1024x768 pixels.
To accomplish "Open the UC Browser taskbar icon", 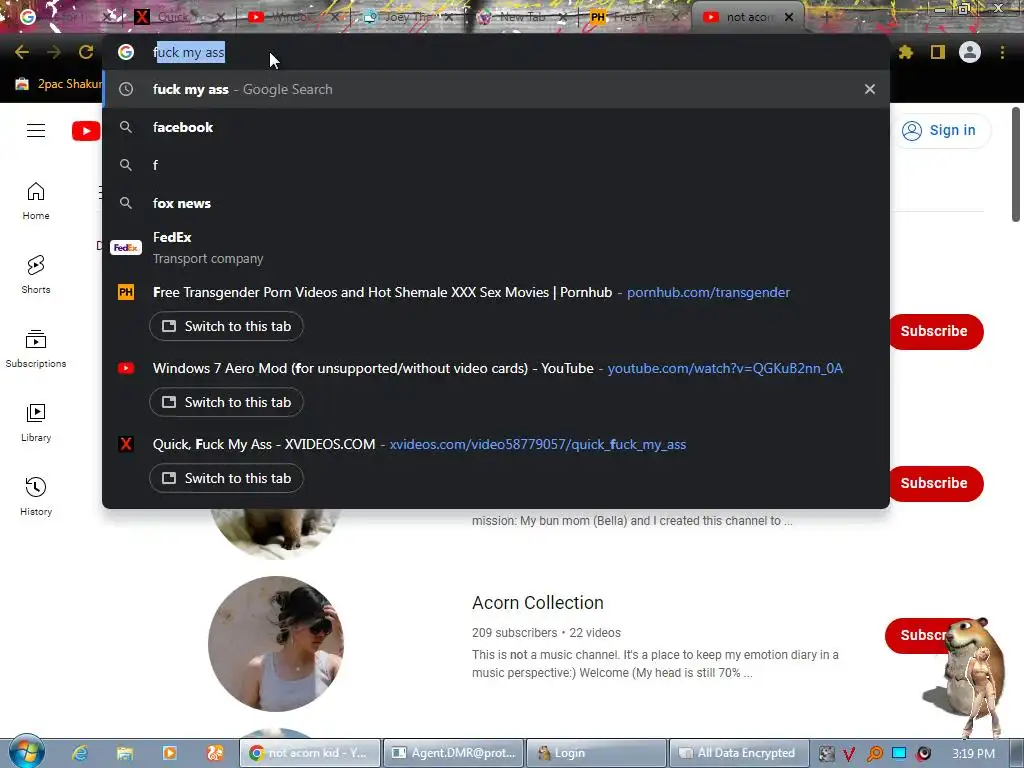I will 215,753.
